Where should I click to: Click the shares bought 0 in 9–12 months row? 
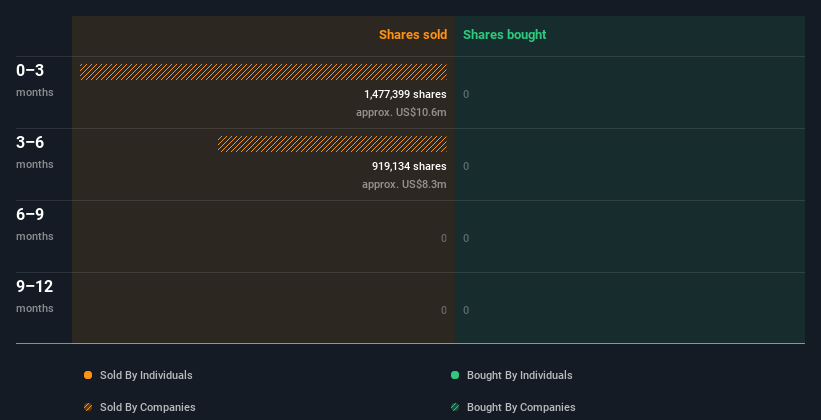point(466,310)
